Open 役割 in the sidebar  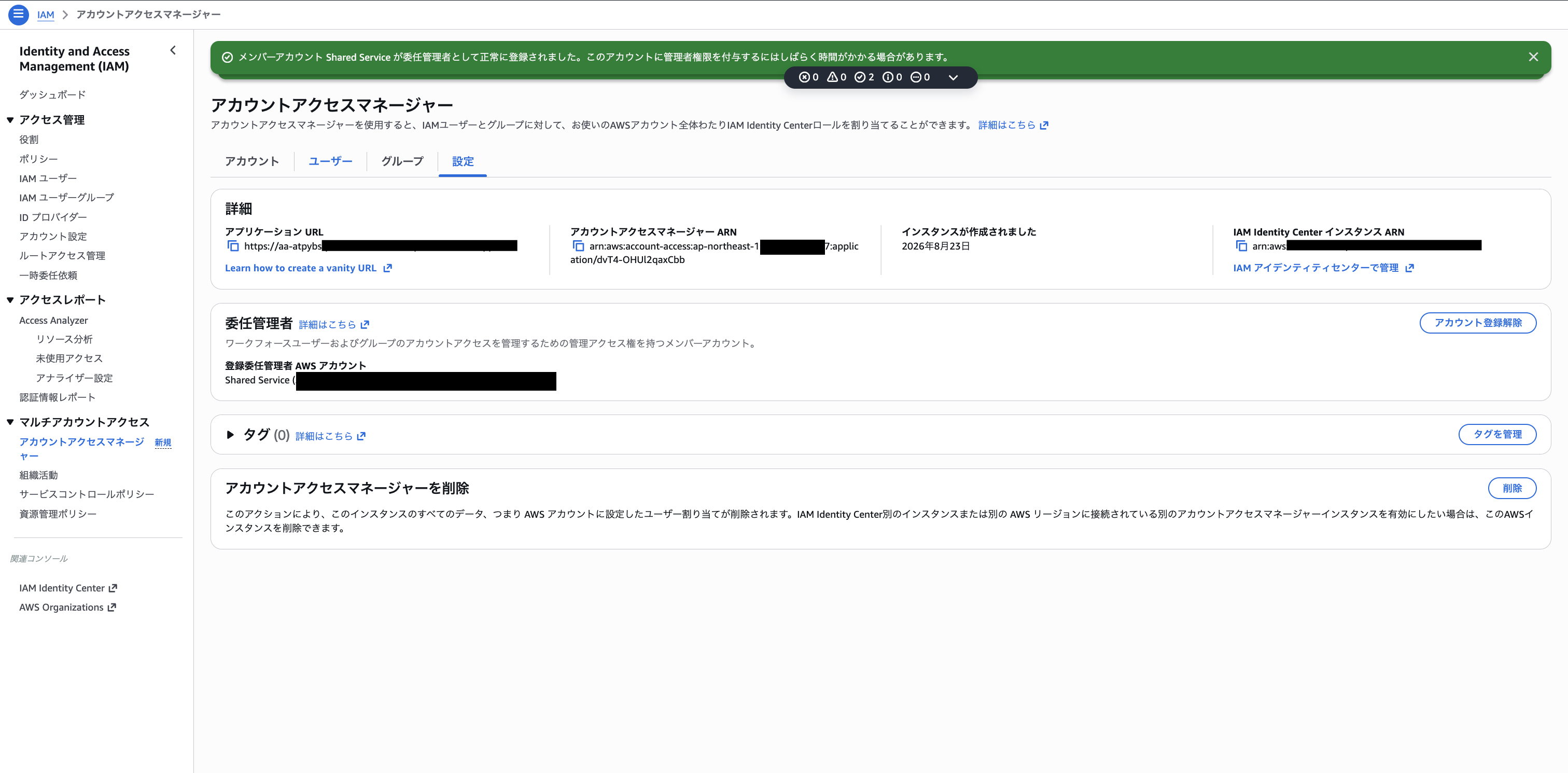point(29,140)
